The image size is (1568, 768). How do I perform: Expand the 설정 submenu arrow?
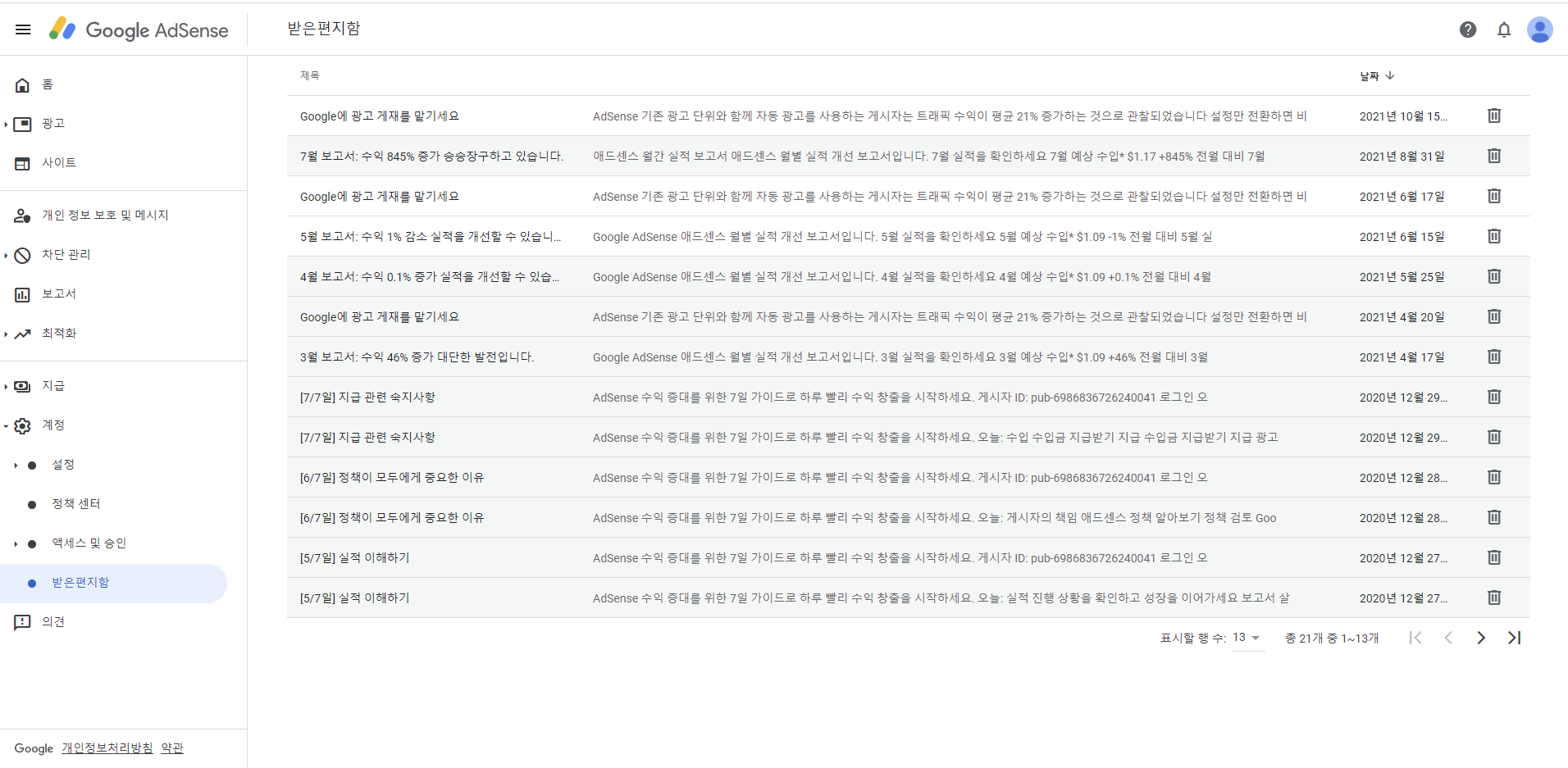coord(16,465)
